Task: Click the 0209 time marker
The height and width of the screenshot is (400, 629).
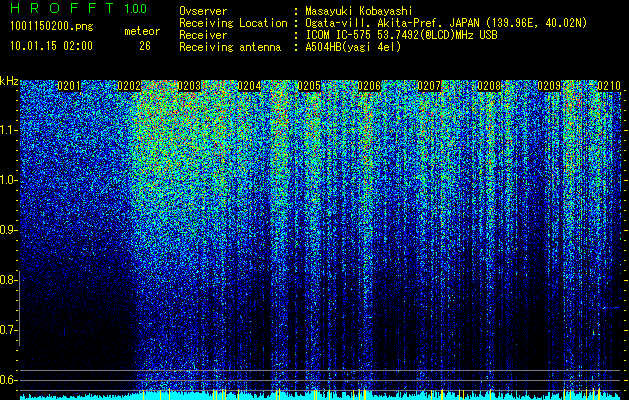Action: click(x=549, y=86)
